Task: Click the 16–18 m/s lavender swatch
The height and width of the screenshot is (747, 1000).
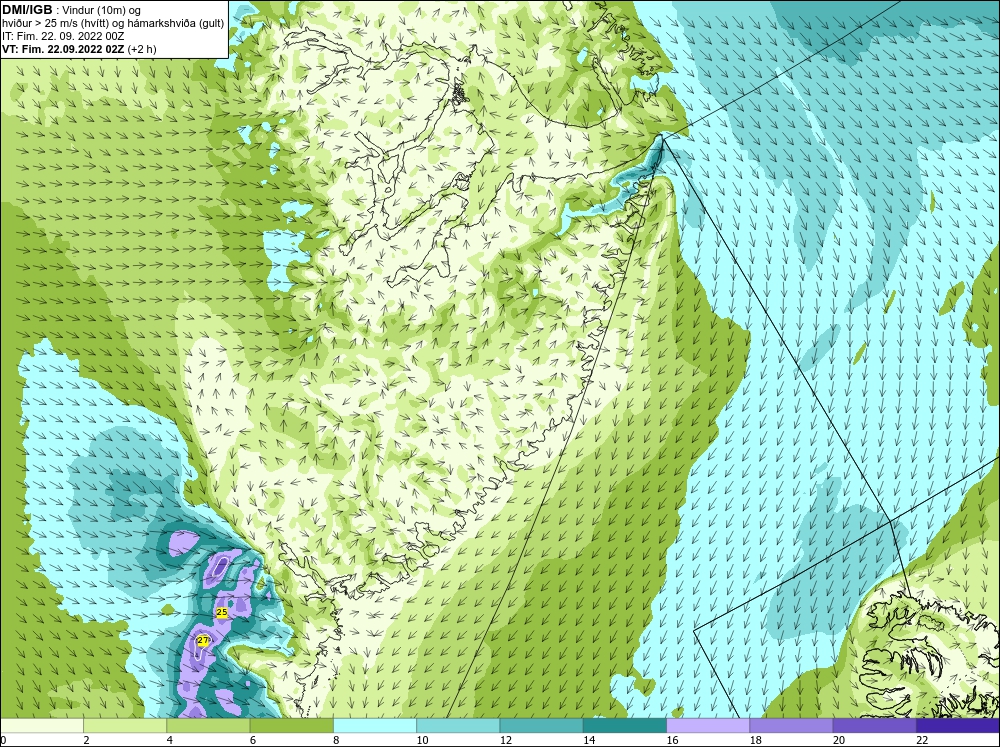Action: click(x=708, y=726)
